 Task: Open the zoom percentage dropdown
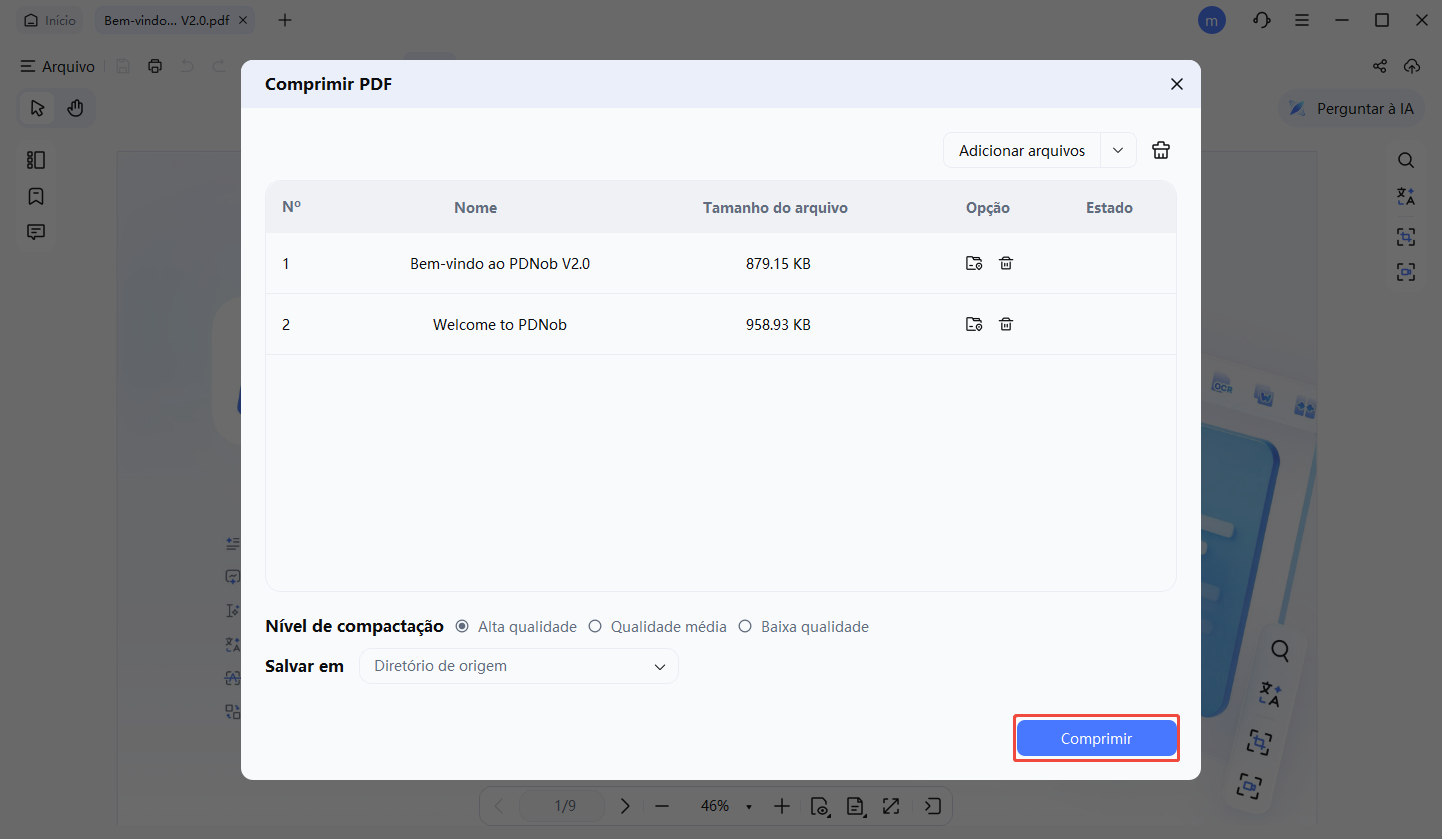748,807
